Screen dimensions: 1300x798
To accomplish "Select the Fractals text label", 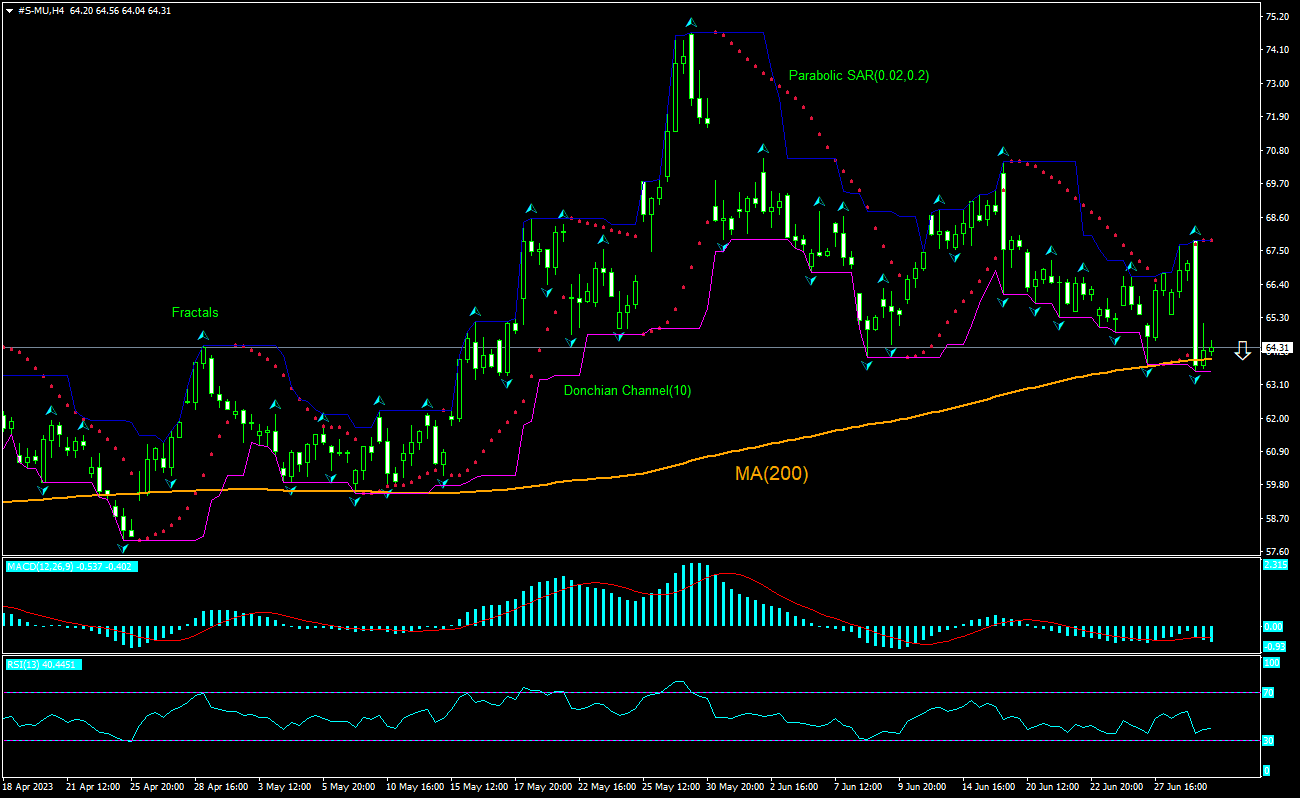I will pos(194,313).
